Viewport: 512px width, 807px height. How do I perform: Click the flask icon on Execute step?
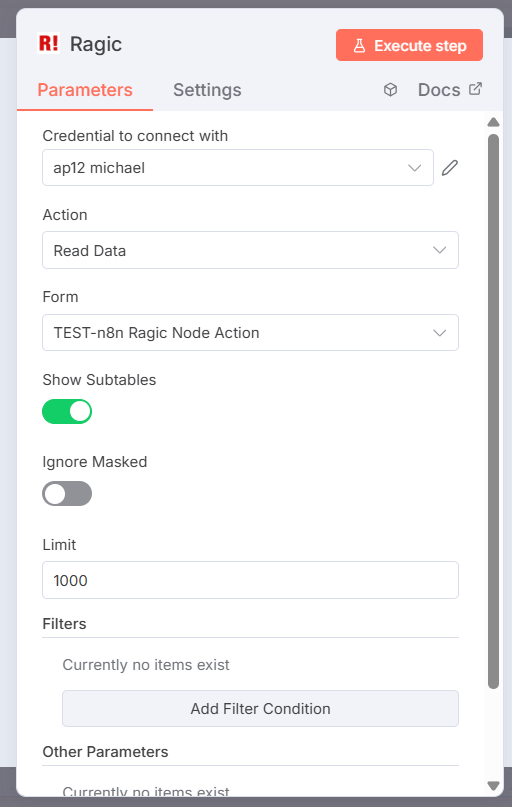[359, 46]
